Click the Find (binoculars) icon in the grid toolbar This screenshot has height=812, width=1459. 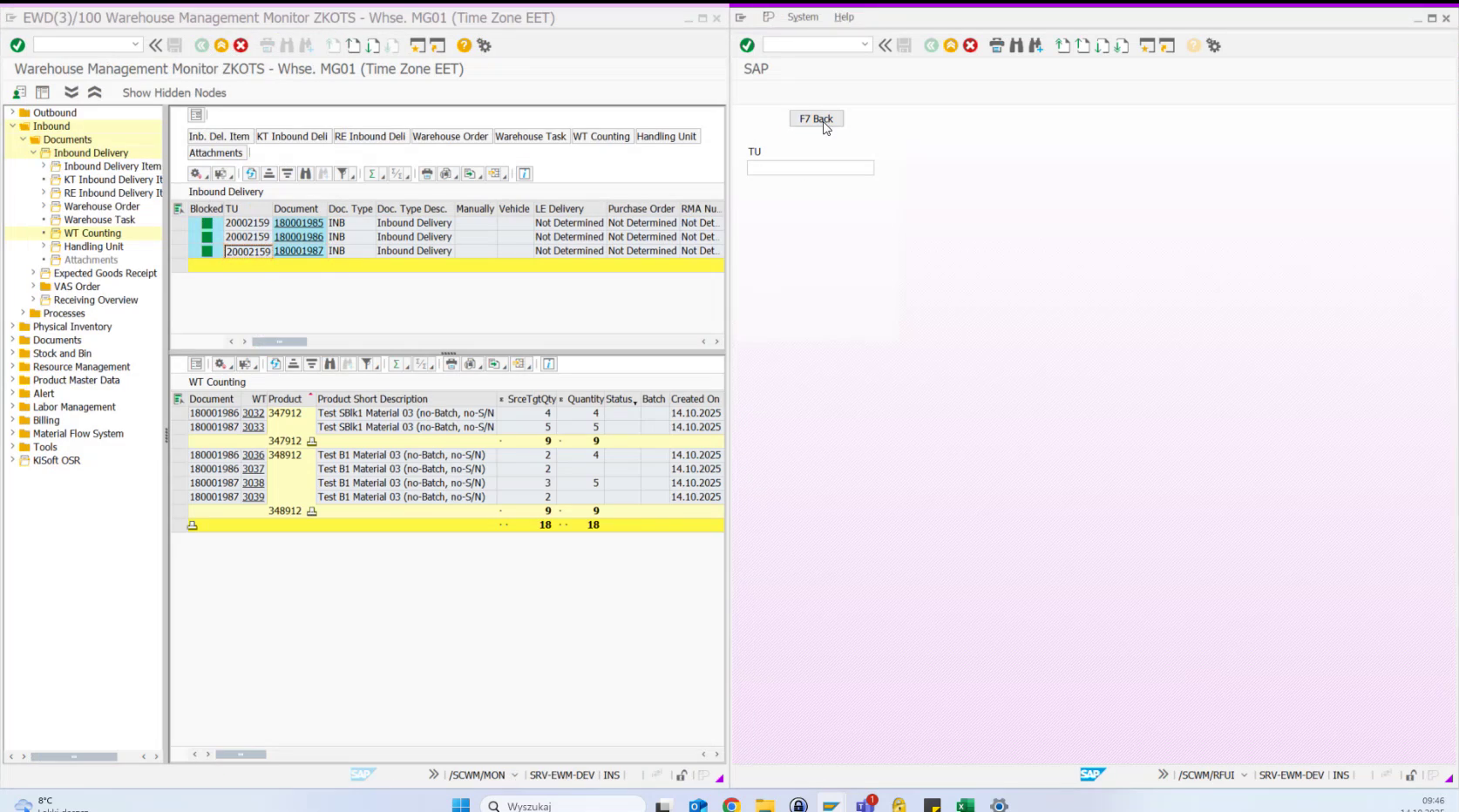pos(304,173)
